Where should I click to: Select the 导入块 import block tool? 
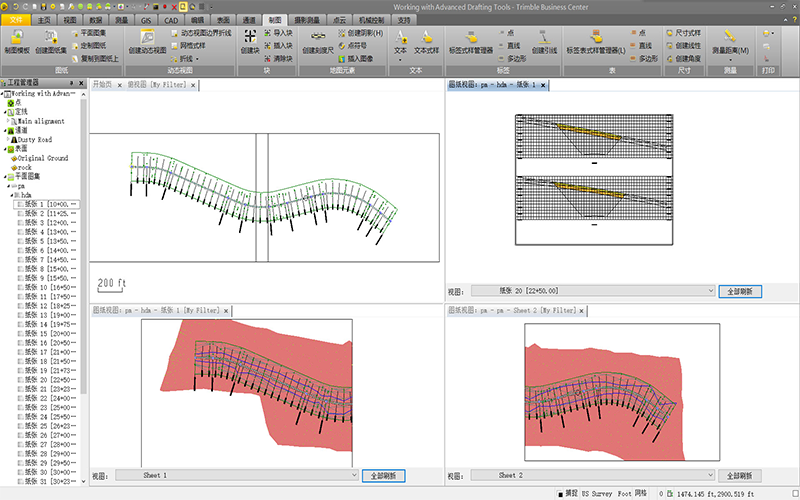point(279,33)
